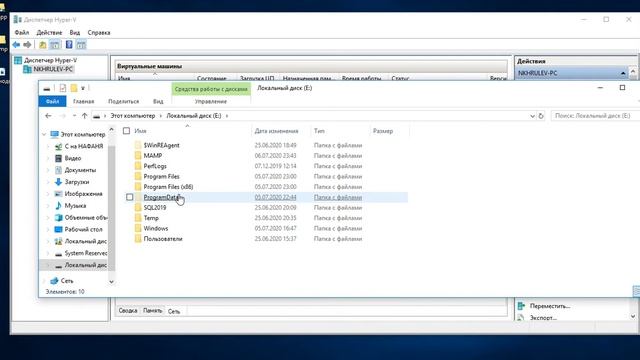Open Управление tab in Explorer ribbon
Viewport: 640px width, 360px height.
click(x=211, y=101)
